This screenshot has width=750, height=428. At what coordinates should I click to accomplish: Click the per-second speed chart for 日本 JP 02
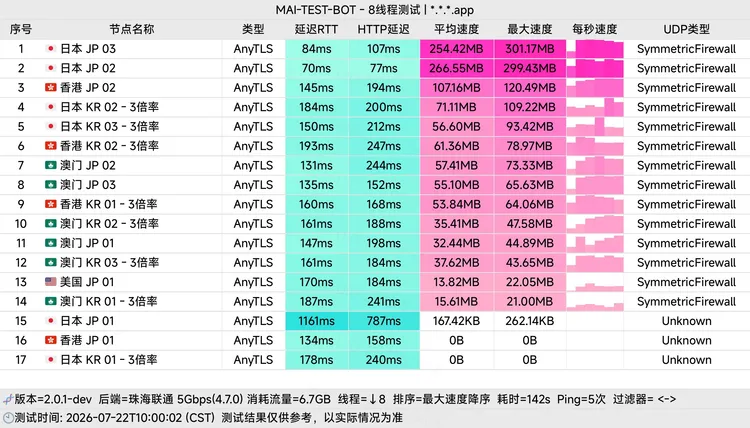pyautogui.click(x=595, y=68)
